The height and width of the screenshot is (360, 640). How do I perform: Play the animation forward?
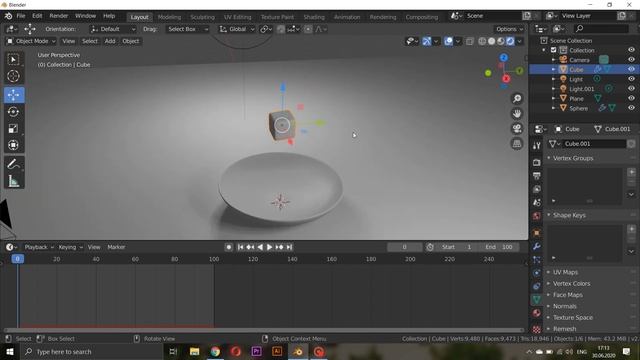[269, 247]
